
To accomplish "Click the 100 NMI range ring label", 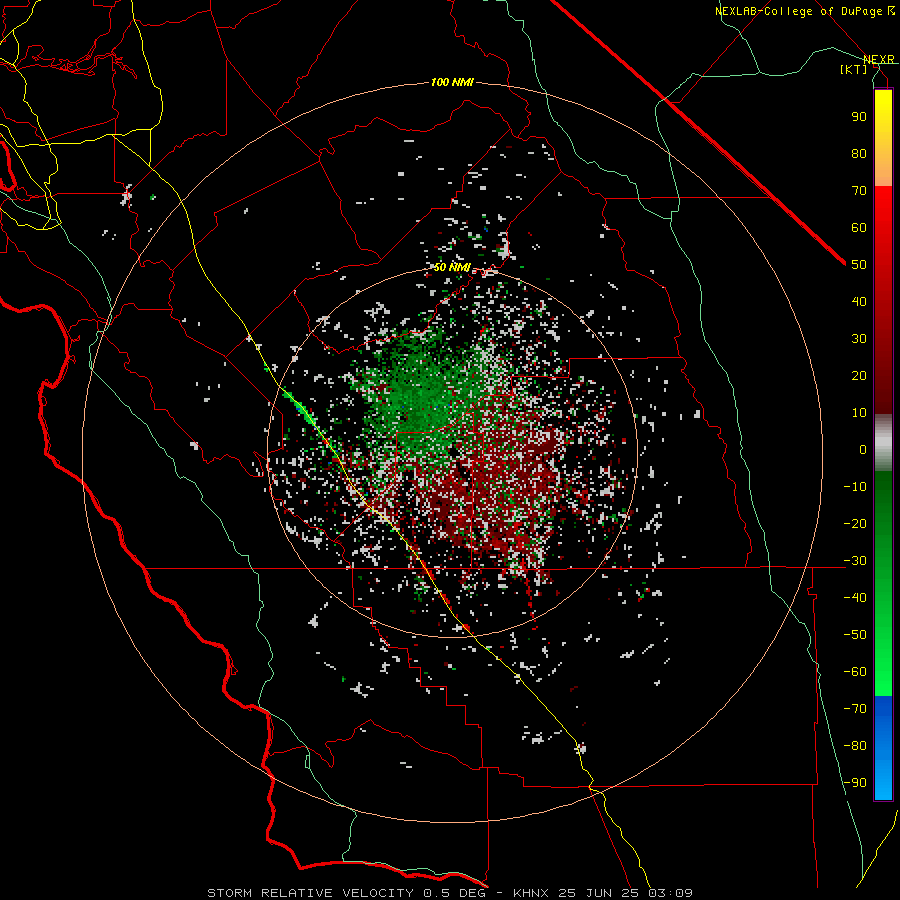I will pos(452,83).
